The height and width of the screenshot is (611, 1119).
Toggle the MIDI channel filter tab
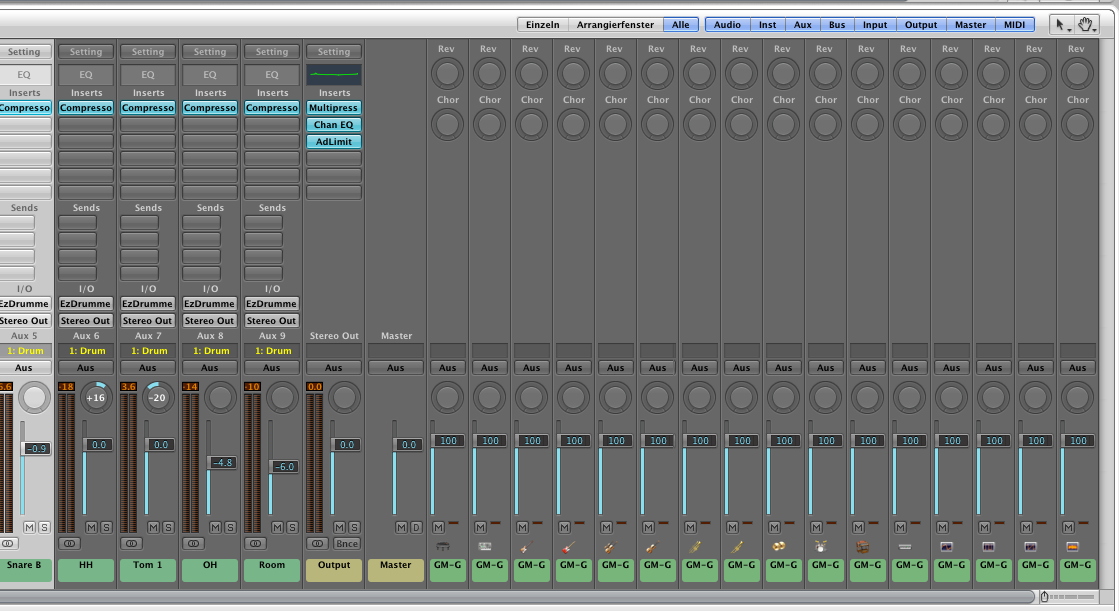click(x=1014, y=25)
